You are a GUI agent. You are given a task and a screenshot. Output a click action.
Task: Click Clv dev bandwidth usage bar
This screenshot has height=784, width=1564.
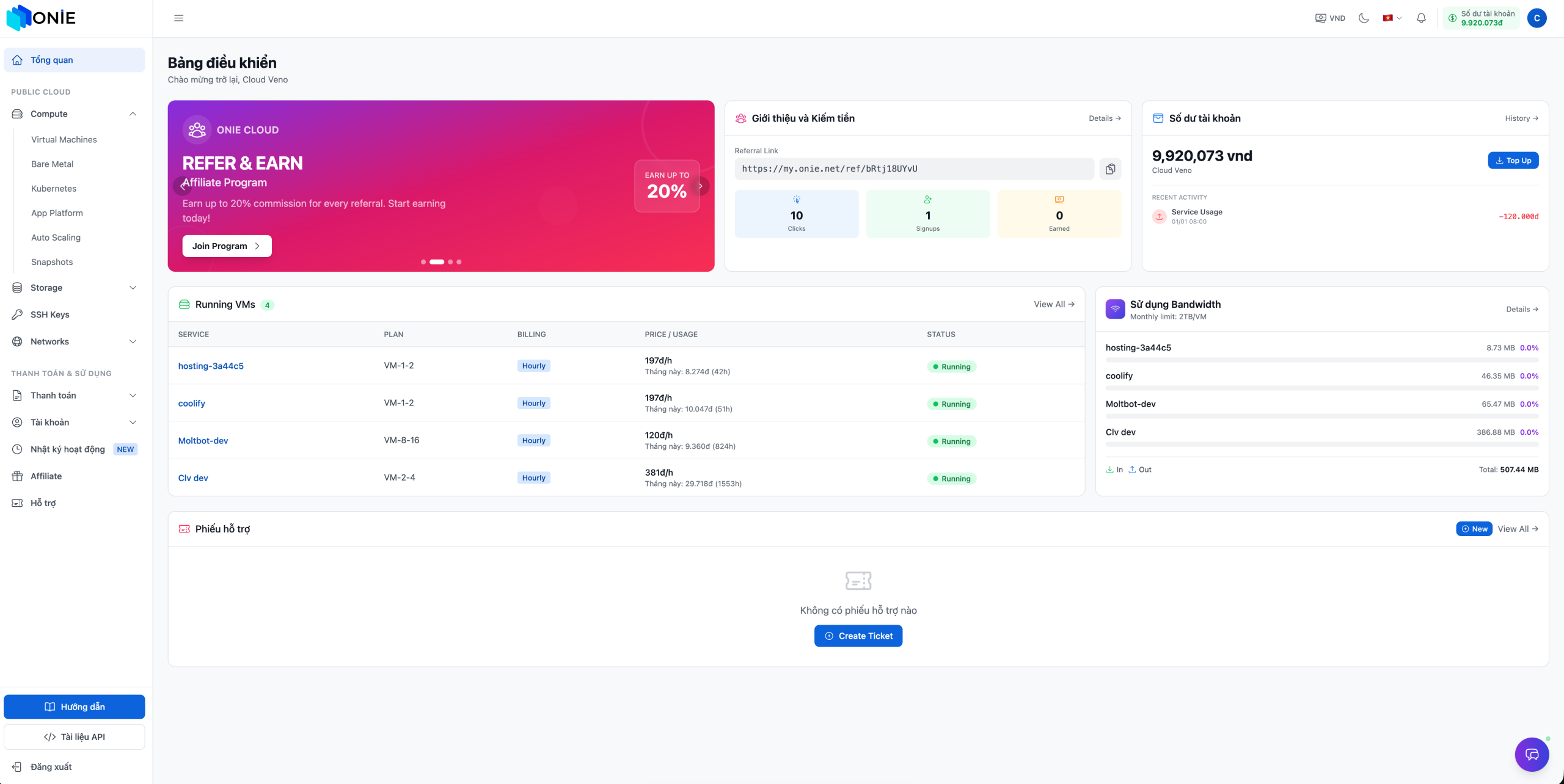tap(1321, 445)
